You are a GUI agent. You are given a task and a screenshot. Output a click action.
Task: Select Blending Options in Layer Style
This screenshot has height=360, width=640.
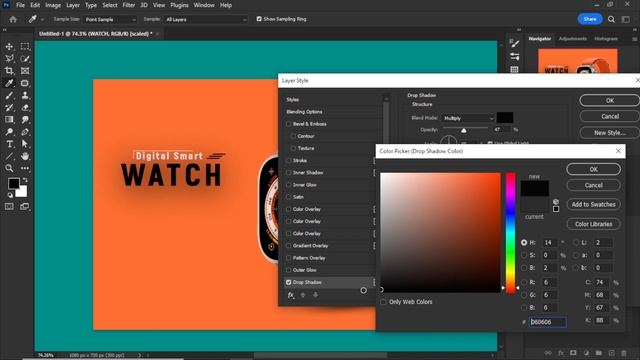(304, 112)
